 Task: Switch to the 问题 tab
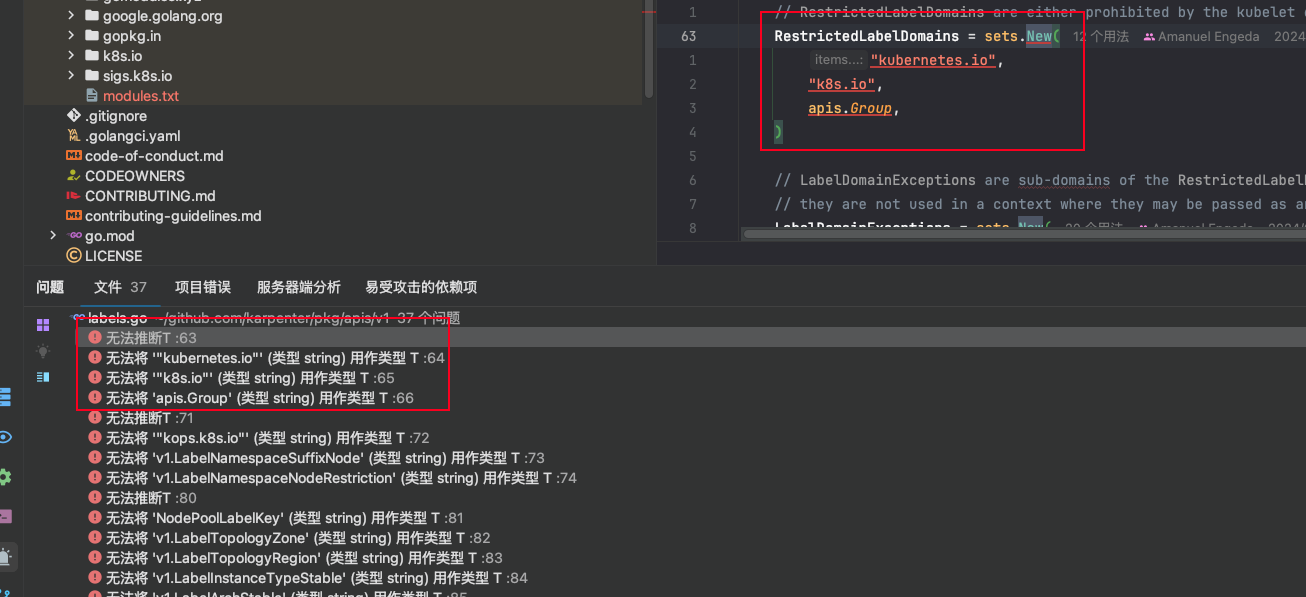pos(50,287)
